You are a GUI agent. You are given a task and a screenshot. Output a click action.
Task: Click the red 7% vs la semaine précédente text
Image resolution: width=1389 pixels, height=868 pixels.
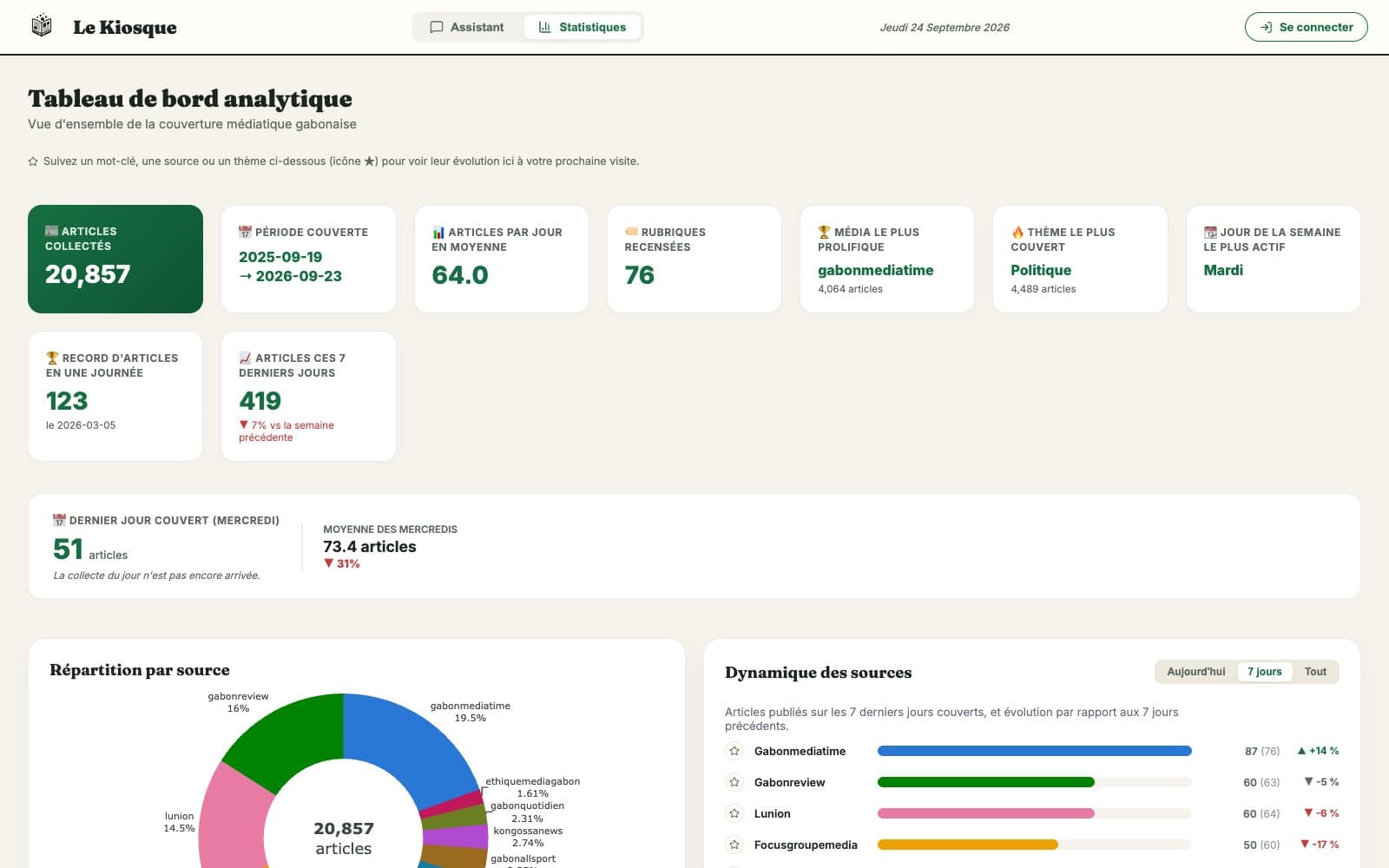pos(286,431)
